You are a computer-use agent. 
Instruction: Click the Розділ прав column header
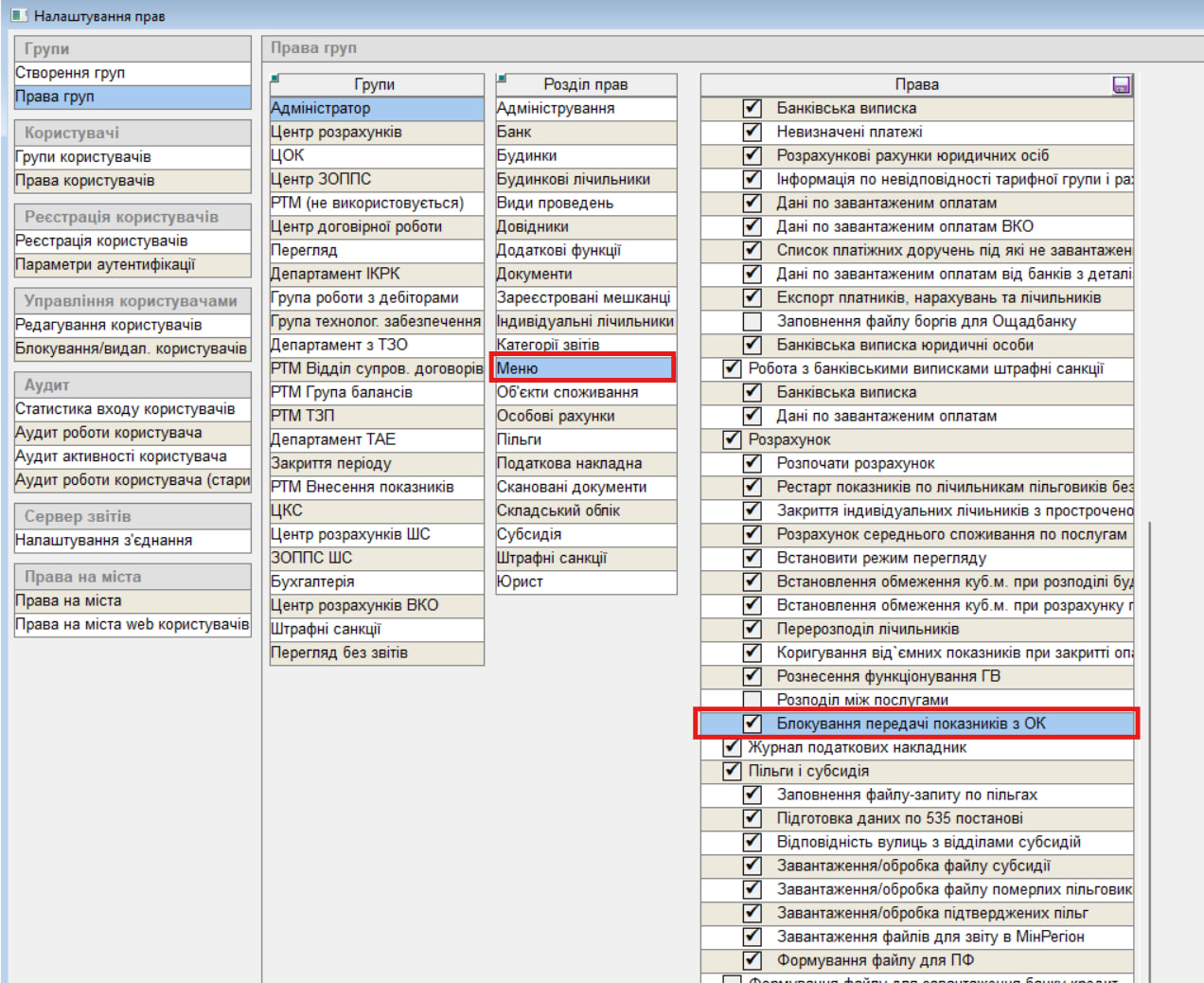point(585,84)
